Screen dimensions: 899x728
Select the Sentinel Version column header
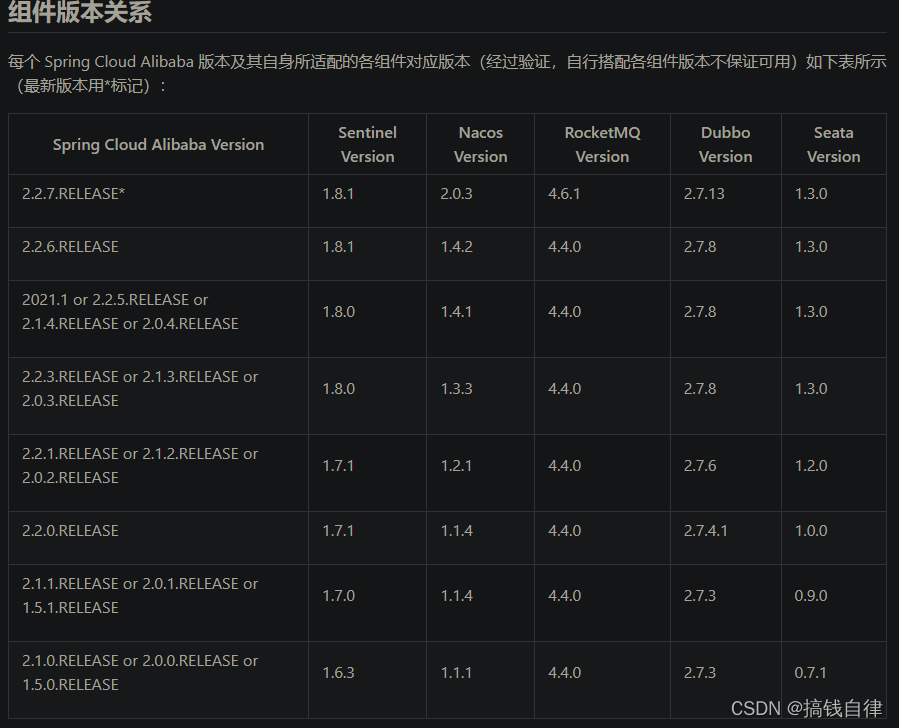point(368,144)
